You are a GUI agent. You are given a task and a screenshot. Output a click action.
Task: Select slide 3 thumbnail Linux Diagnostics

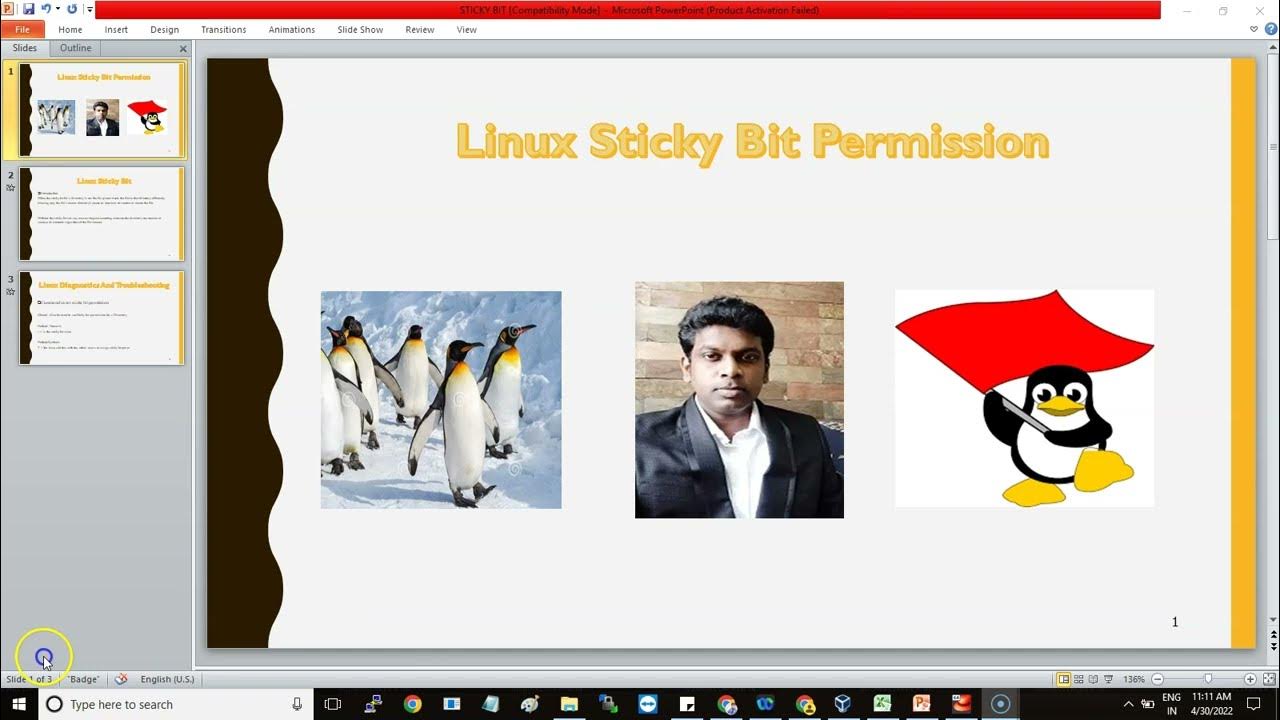102,318
